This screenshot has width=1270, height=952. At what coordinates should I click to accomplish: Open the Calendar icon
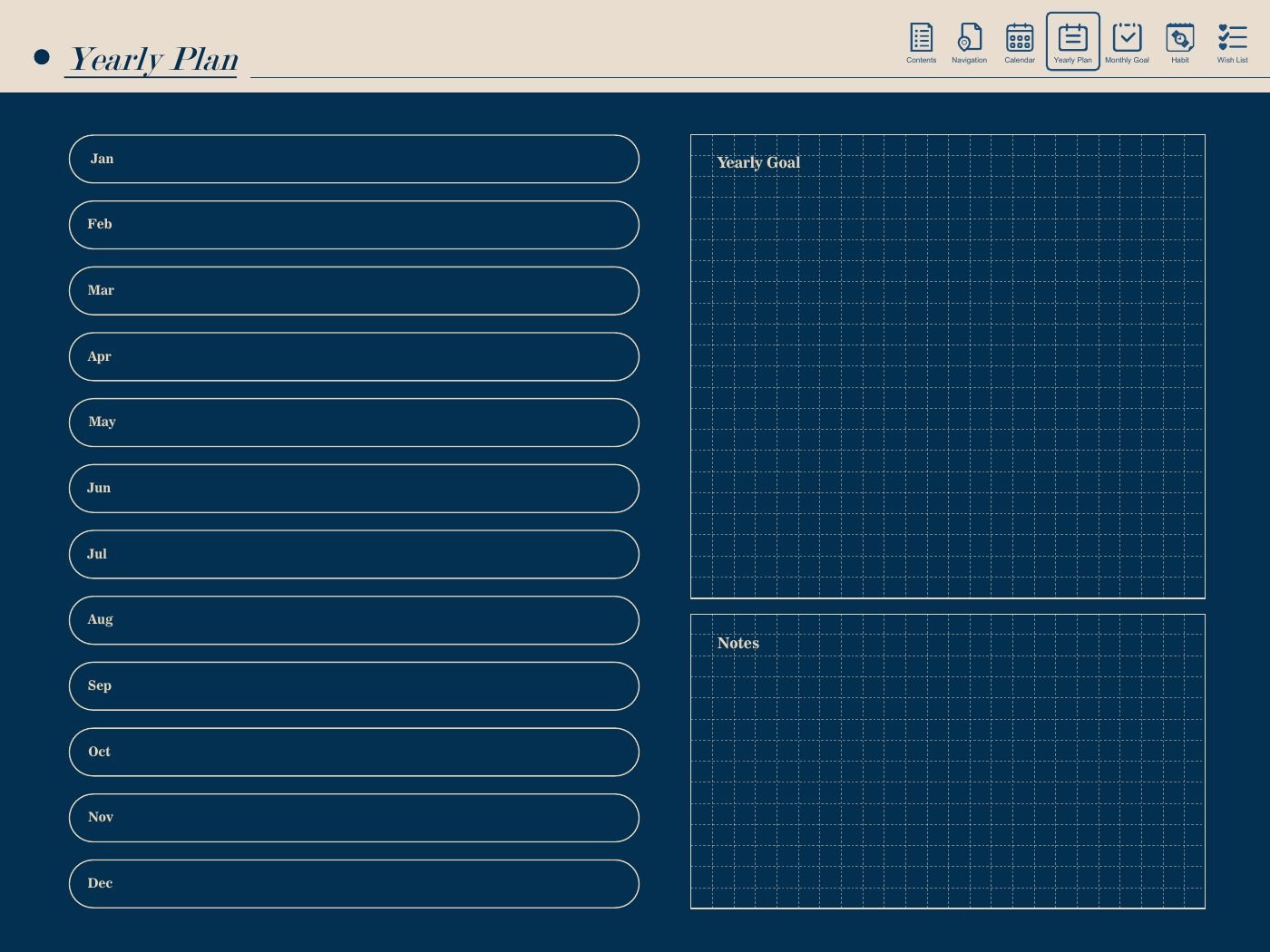pyautogui.click(x=1020, y=42)
